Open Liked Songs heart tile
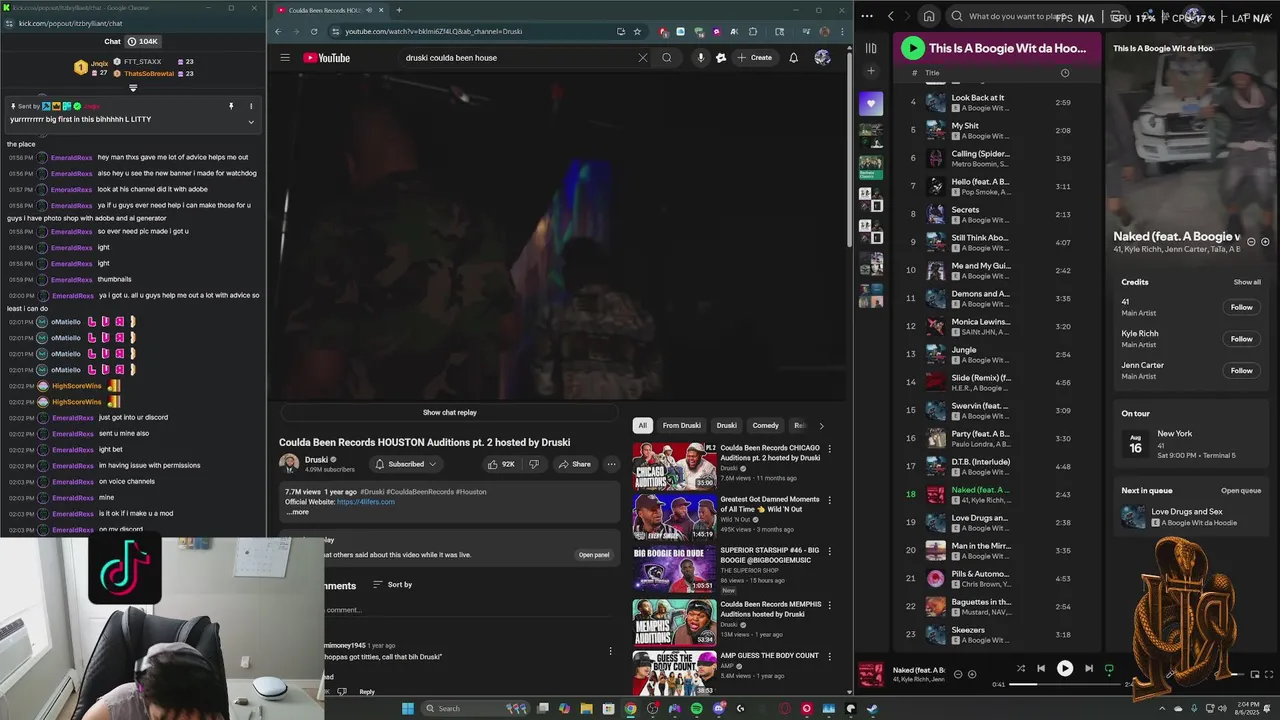Screen dimensions: 1280x720 click(x=871, y=103)
